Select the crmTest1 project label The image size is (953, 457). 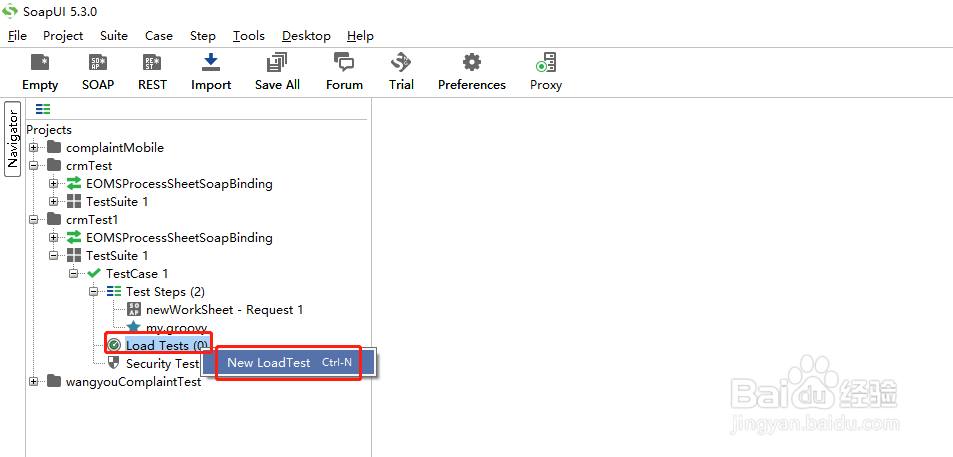click(x=92, y=219)
